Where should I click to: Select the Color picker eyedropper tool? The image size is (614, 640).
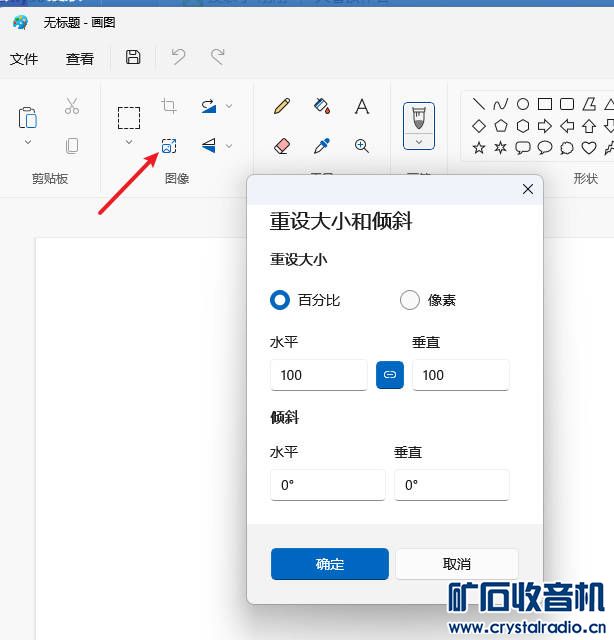[x=322, y=145]
